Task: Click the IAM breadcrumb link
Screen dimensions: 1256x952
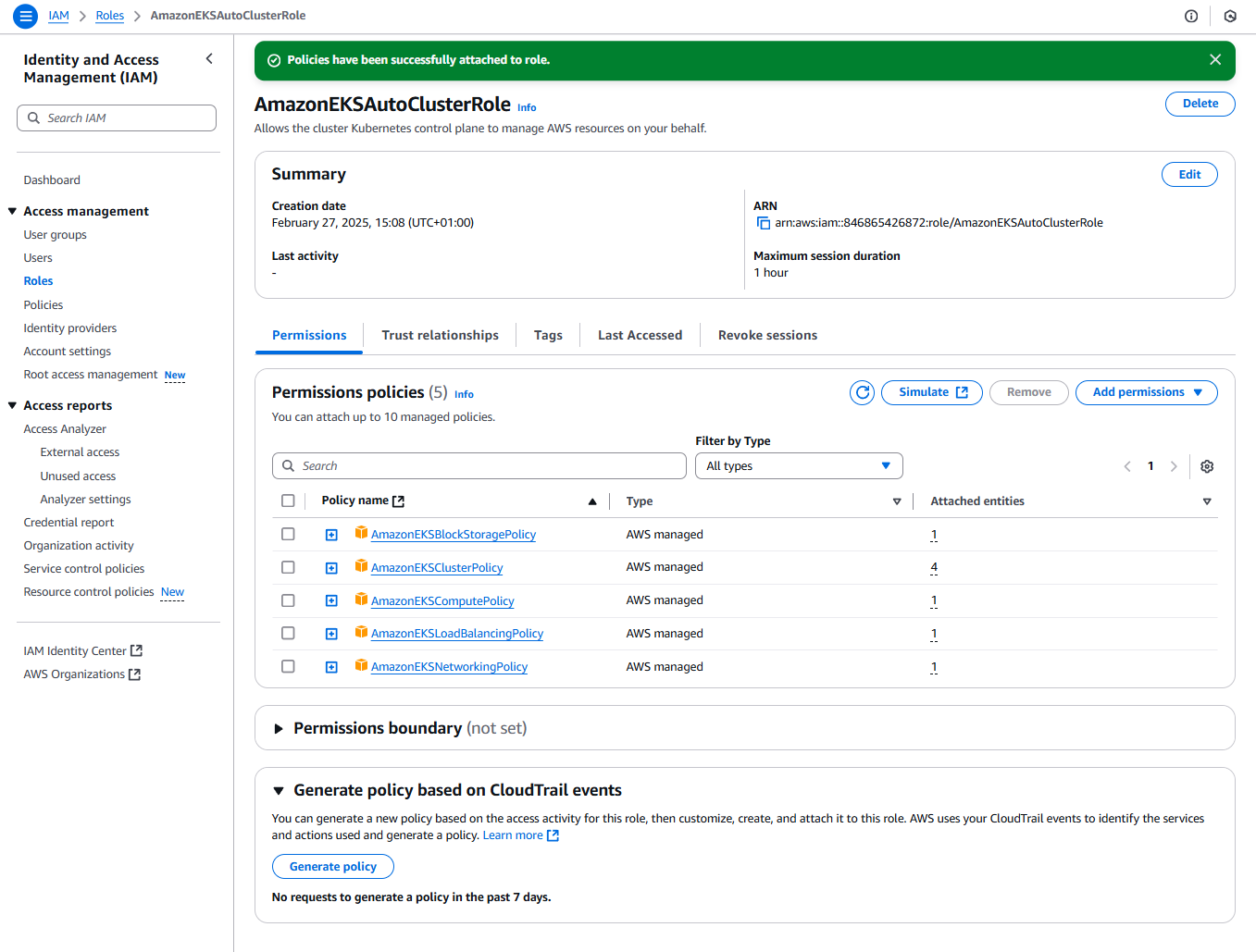Action: (59, 16)
